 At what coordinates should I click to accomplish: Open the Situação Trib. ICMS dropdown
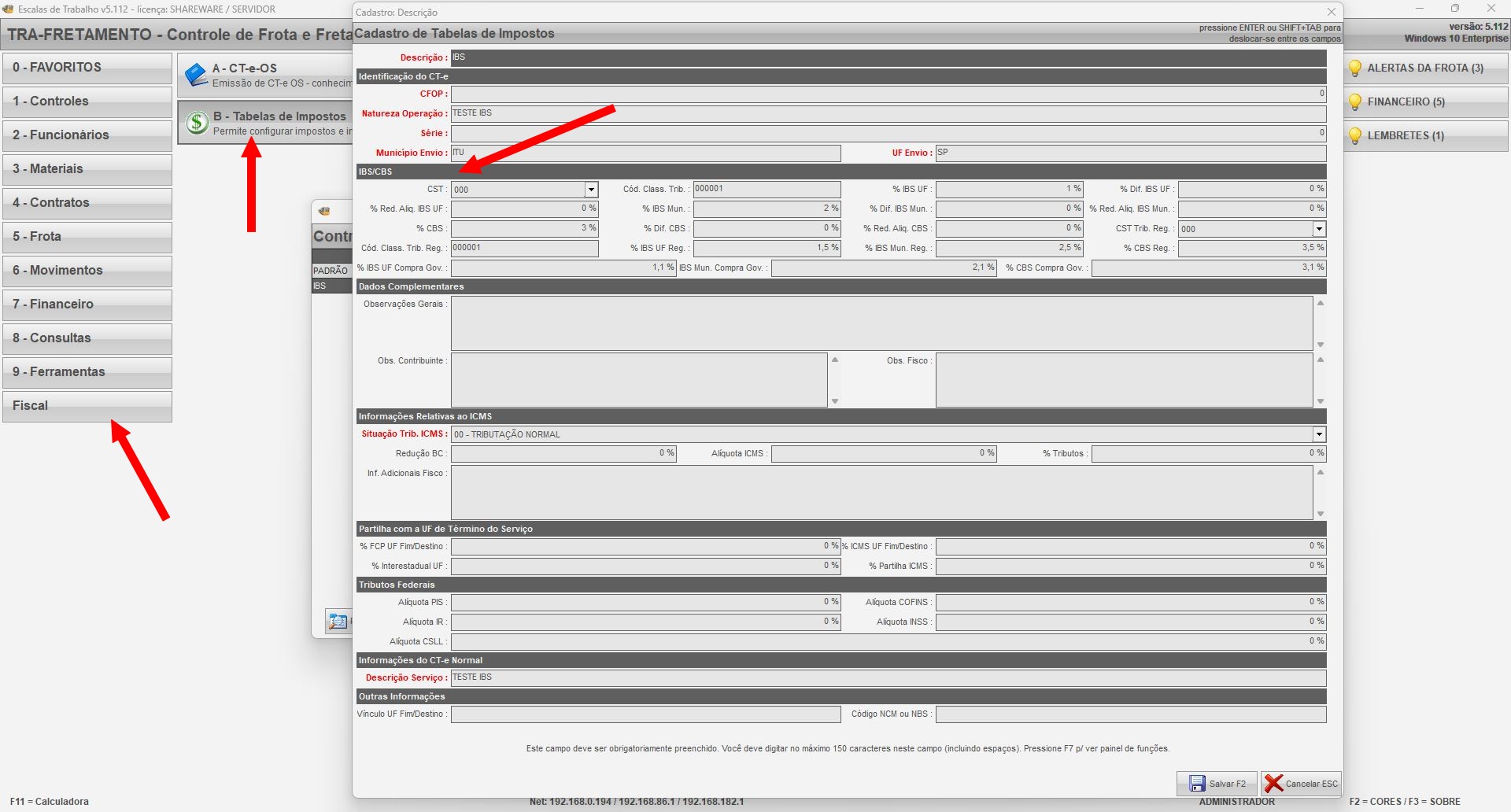tap(1319, 434)
